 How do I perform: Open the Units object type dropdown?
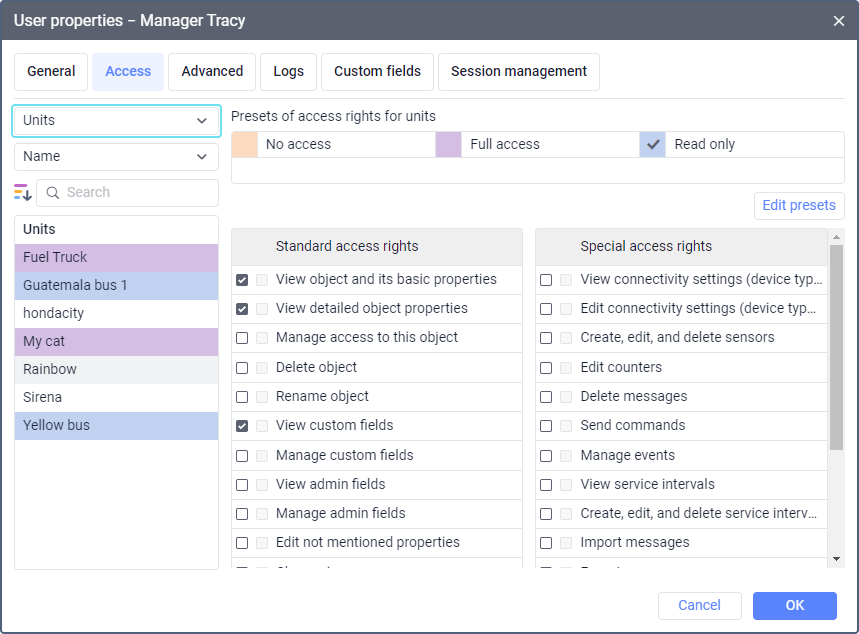(x=116, y=120)
